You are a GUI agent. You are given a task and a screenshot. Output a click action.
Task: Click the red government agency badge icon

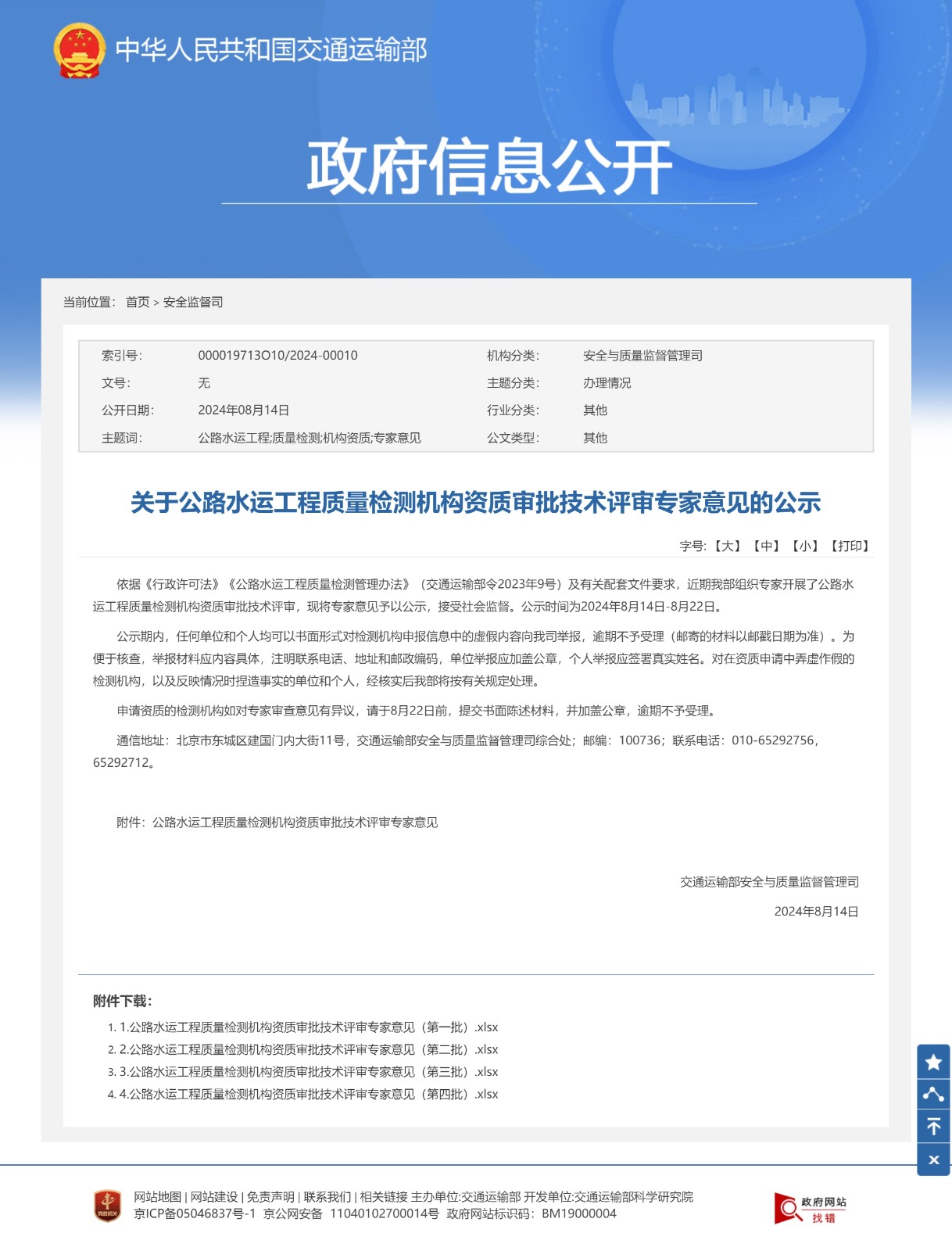click(108, 1205)
